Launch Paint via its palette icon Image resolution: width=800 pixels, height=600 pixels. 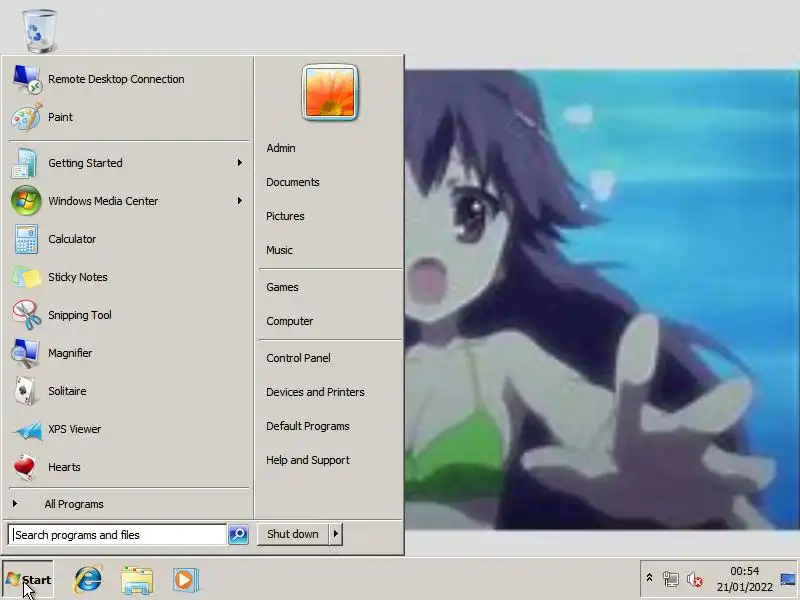(x=27, y=117)
